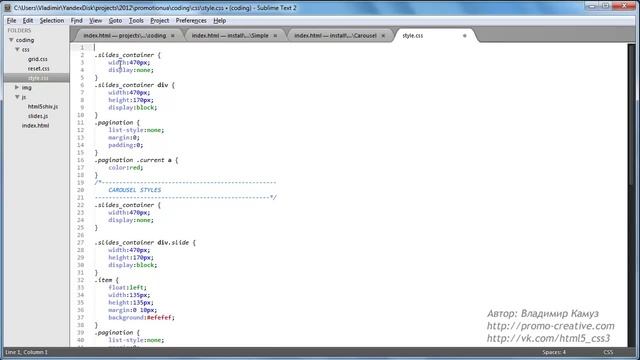
Task: Open html5shiv.js in sidebar
Action: click(43, 107)
